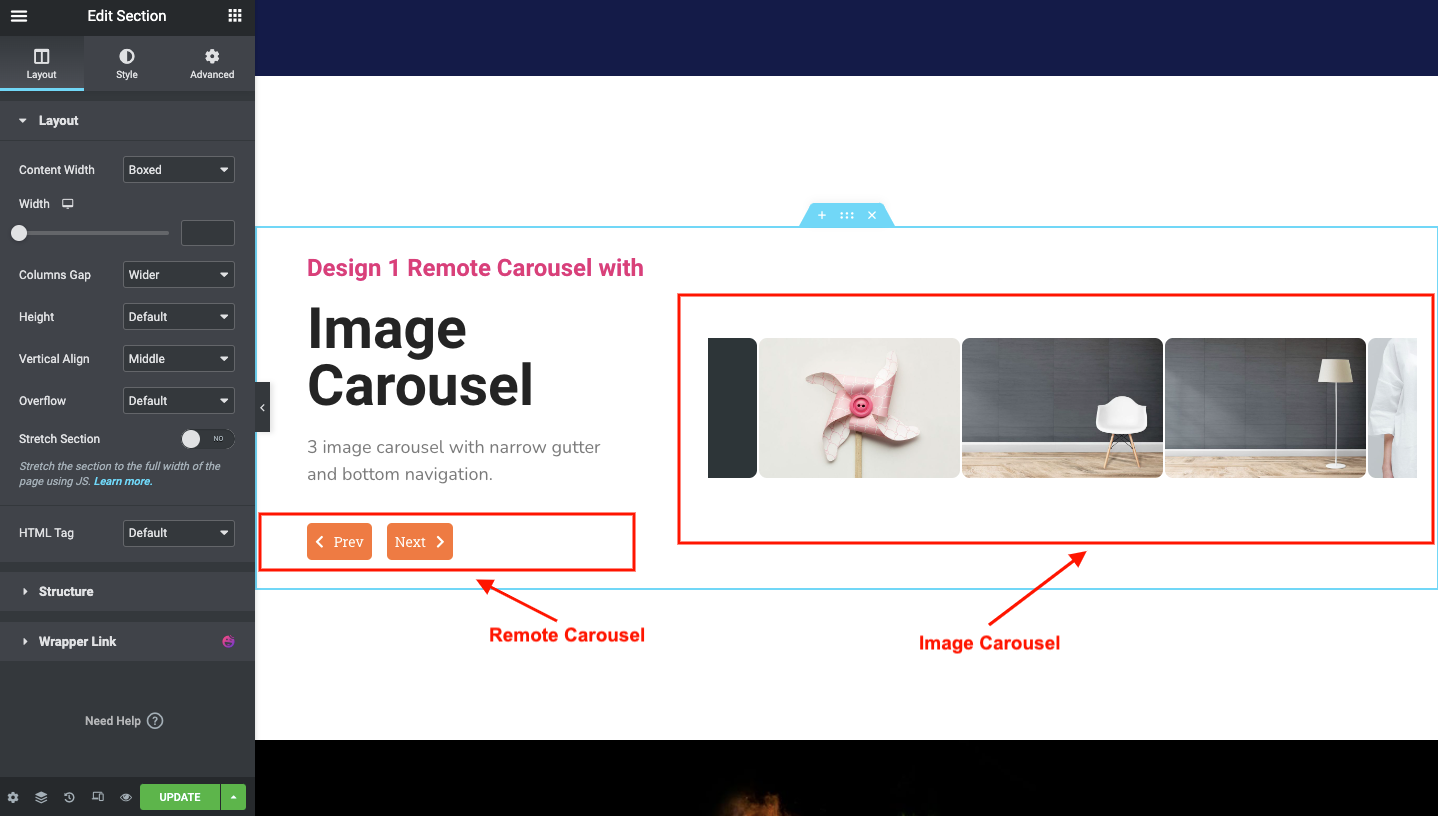Switch to the Style tab

click(x=127, y=63)
